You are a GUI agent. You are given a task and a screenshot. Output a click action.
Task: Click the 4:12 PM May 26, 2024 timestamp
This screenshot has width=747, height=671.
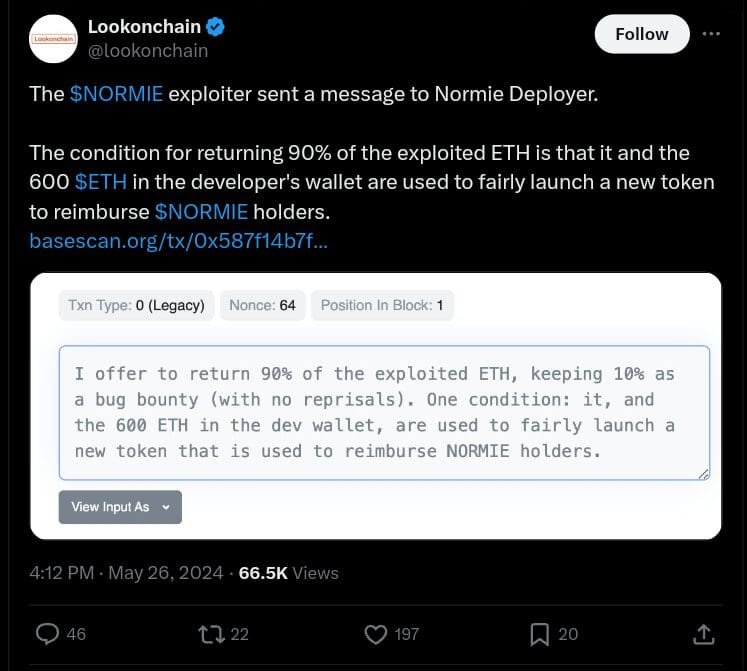tap(126, 573)
